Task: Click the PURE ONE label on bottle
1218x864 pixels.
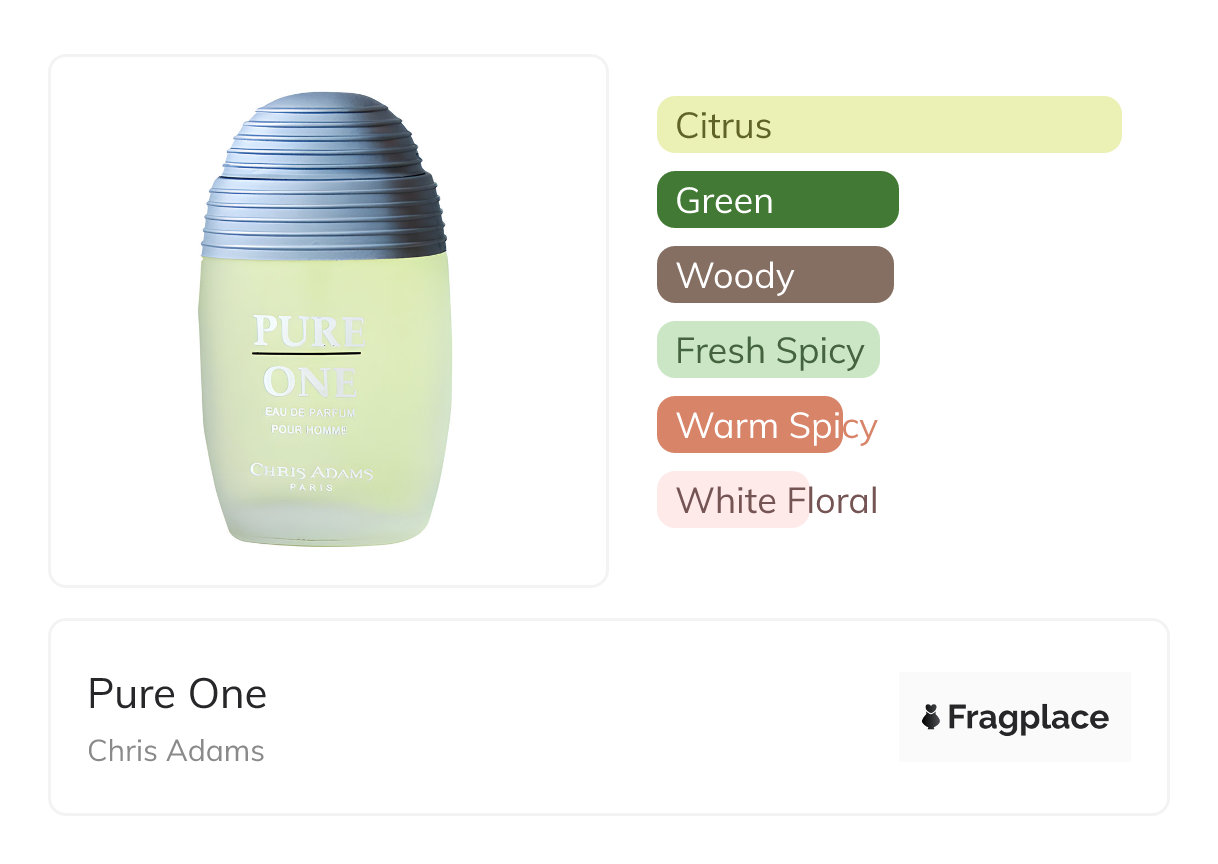Action: click(308, 356)
